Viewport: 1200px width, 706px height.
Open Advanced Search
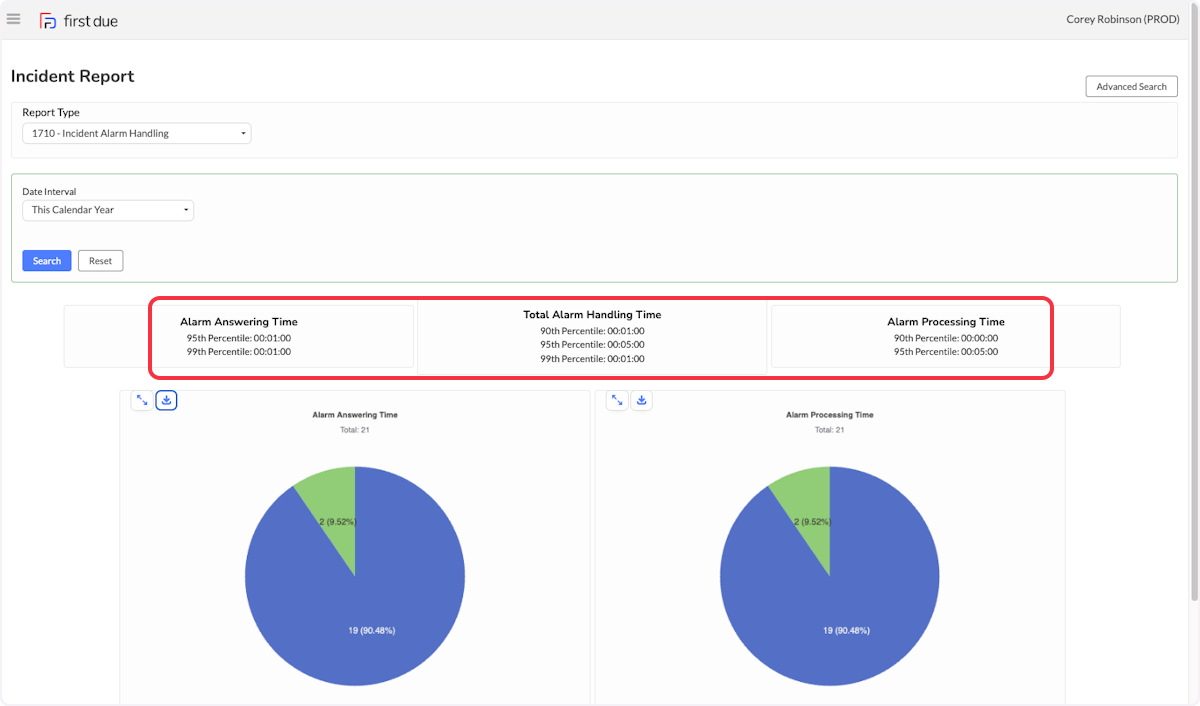coord(1131,86)
